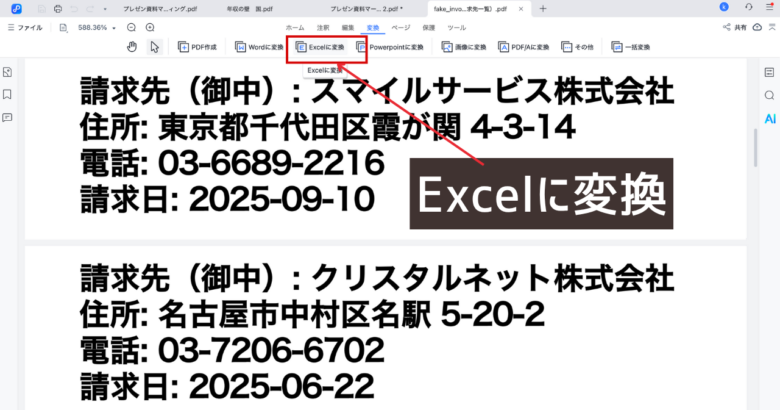This screenshot has height=410, width=780.
Task: Open the AI assistant in right sidebar
Action: coord(769,117)
